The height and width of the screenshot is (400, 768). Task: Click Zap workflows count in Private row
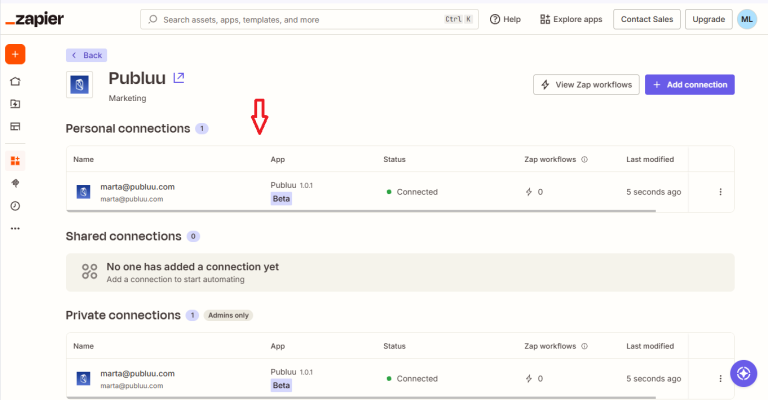tap(534, 378)
